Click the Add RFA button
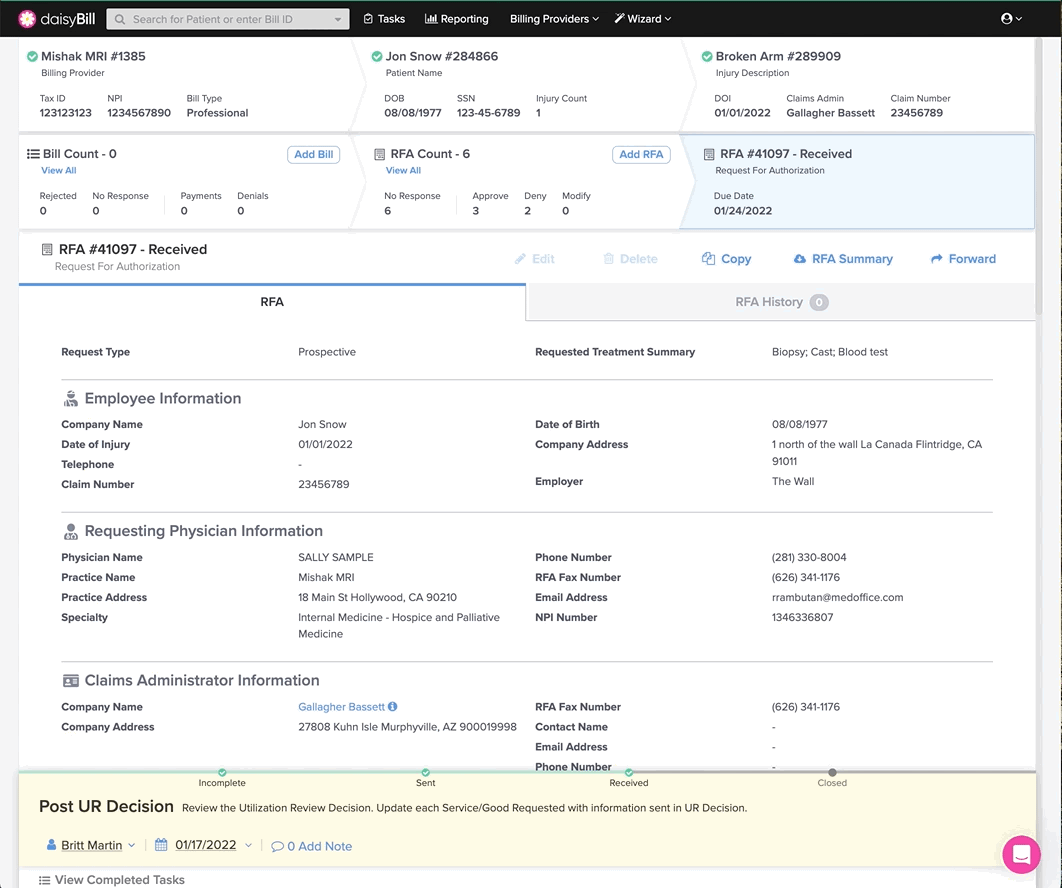This screenshot has height=888, width=1062. [641, 154]
